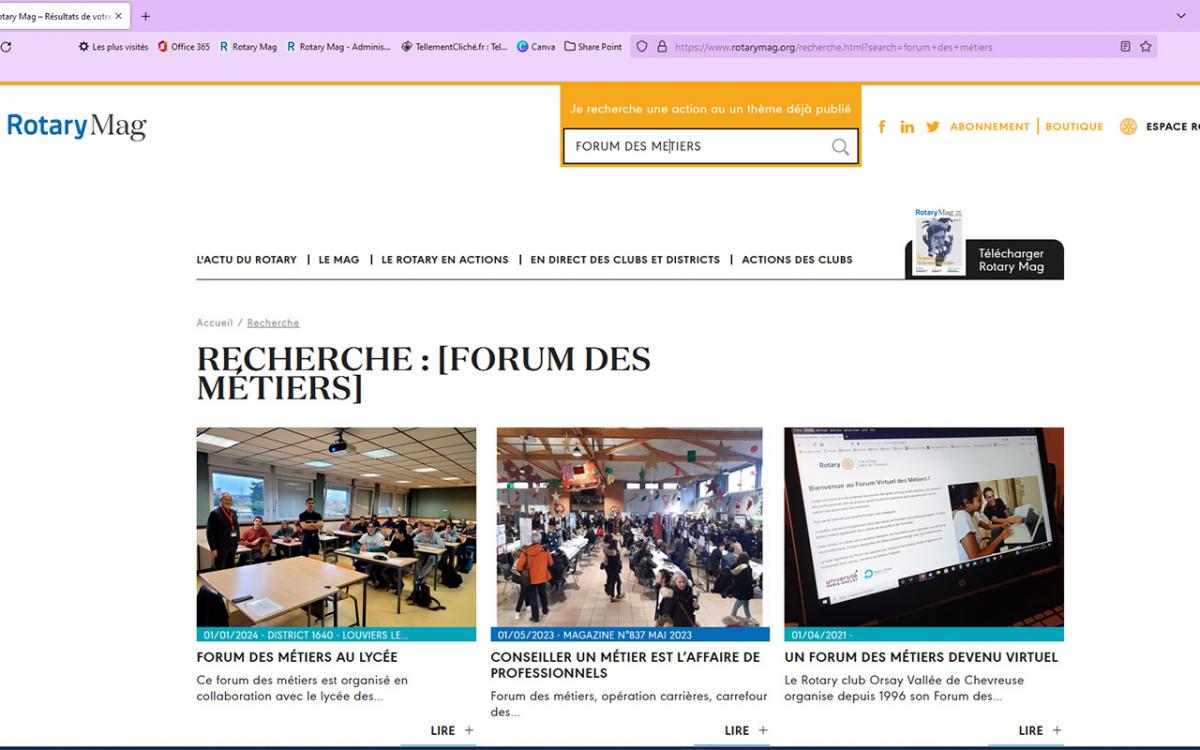Open reader view icon in the address bar

coord(1124,46)
